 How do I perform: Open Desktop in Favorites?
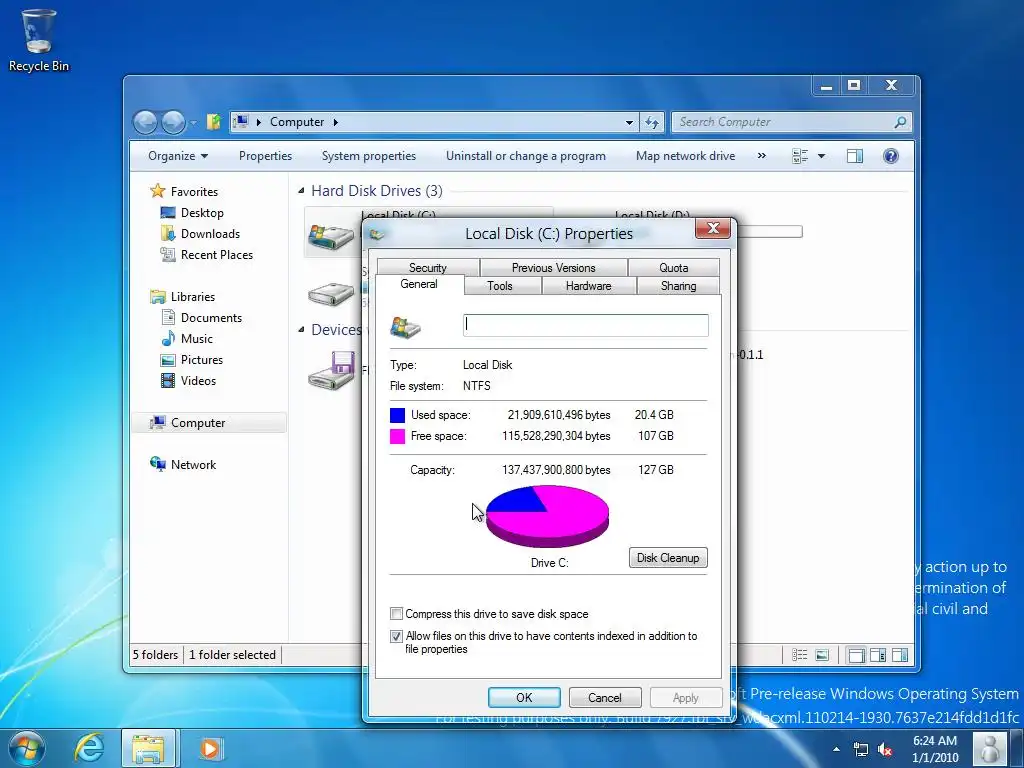[x=202, y=213]
